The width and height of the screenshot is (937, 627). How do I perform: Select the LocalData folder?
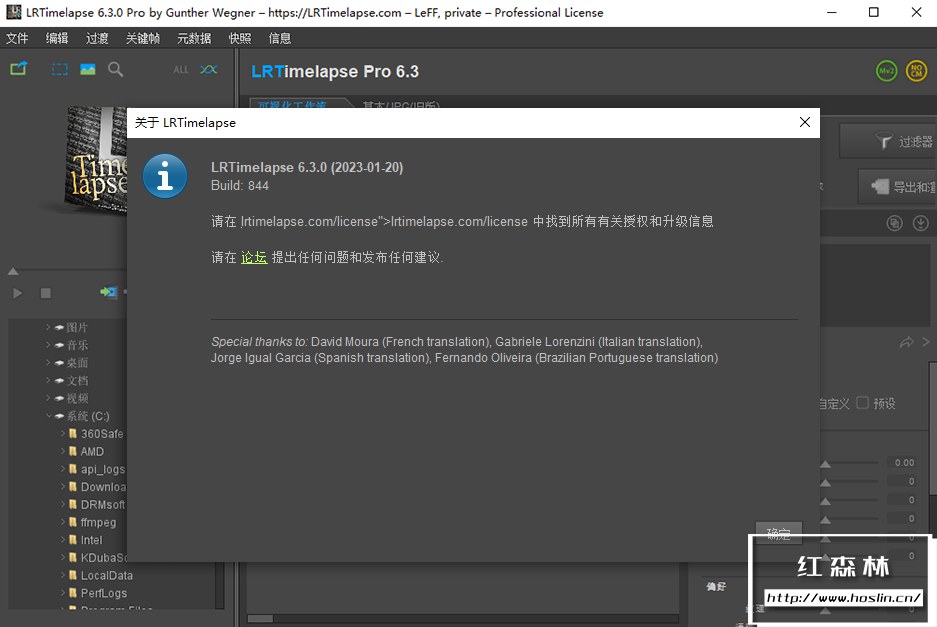pos(107,576)
